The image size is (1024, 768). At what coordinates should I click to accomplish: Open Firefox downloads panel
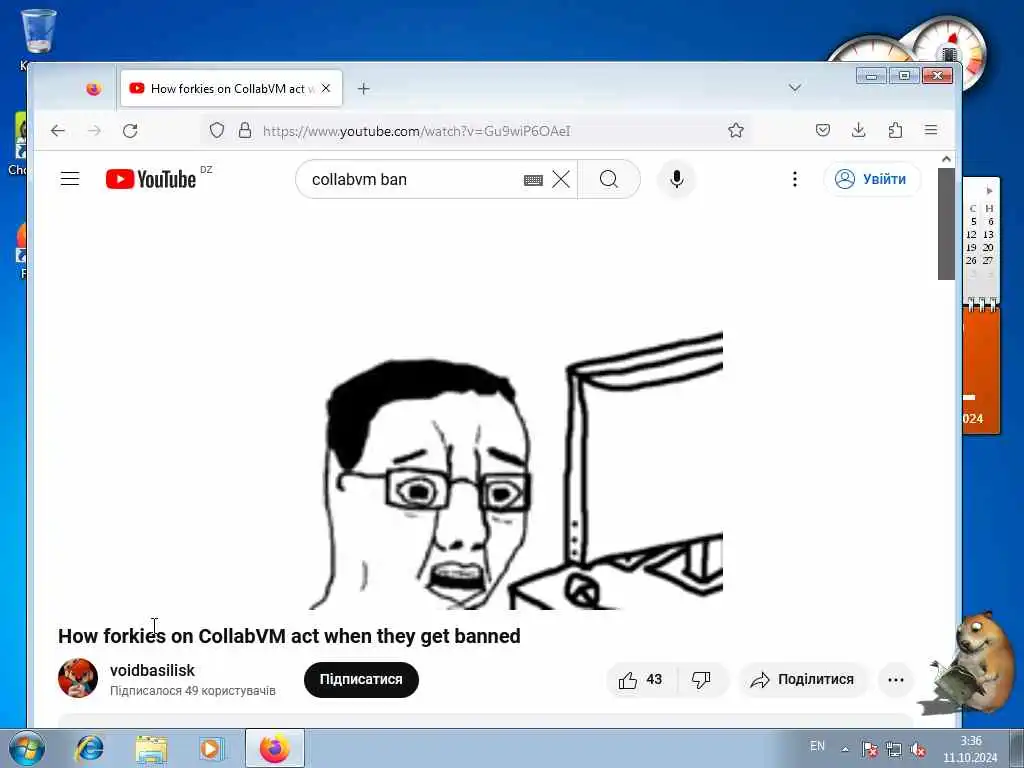pos(859,131)
